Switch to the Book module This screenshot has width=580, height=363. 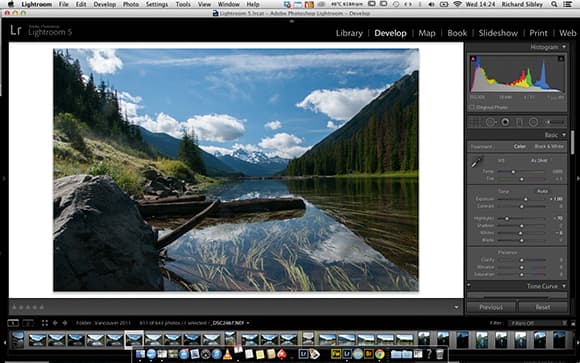click(x=457, y=33)
